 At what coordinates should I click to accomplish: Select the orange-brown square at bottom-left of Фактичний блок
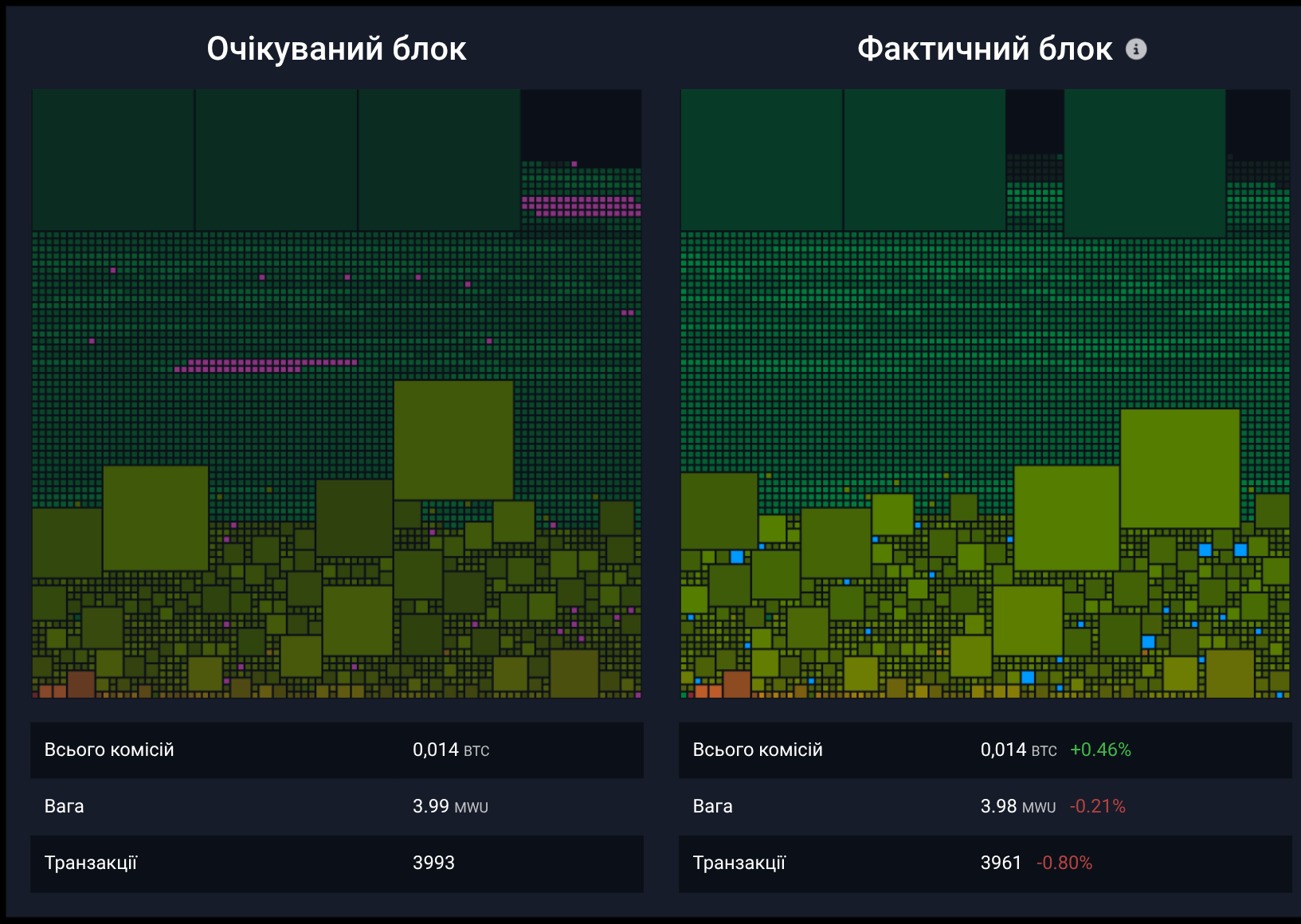pos(737,684)
